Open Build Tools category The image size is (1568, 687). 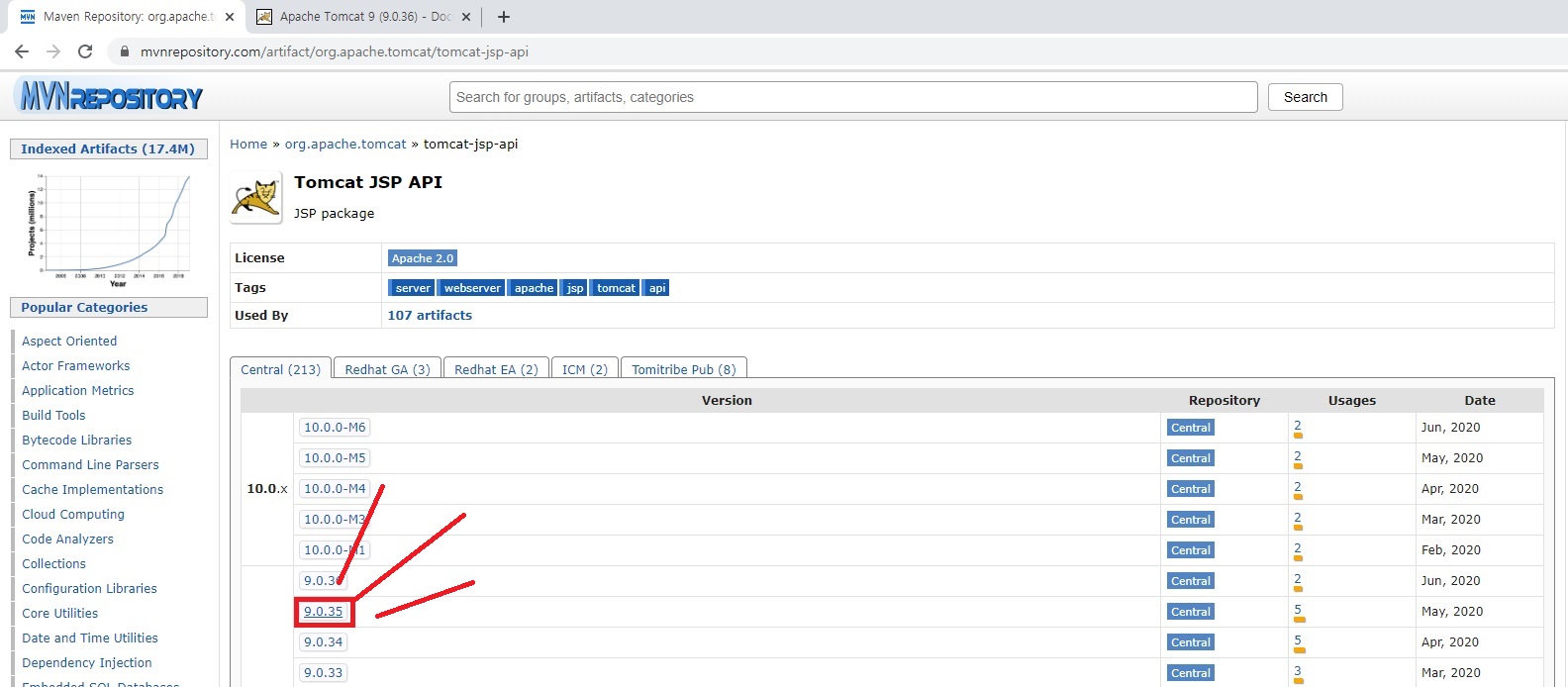(53, 415)
